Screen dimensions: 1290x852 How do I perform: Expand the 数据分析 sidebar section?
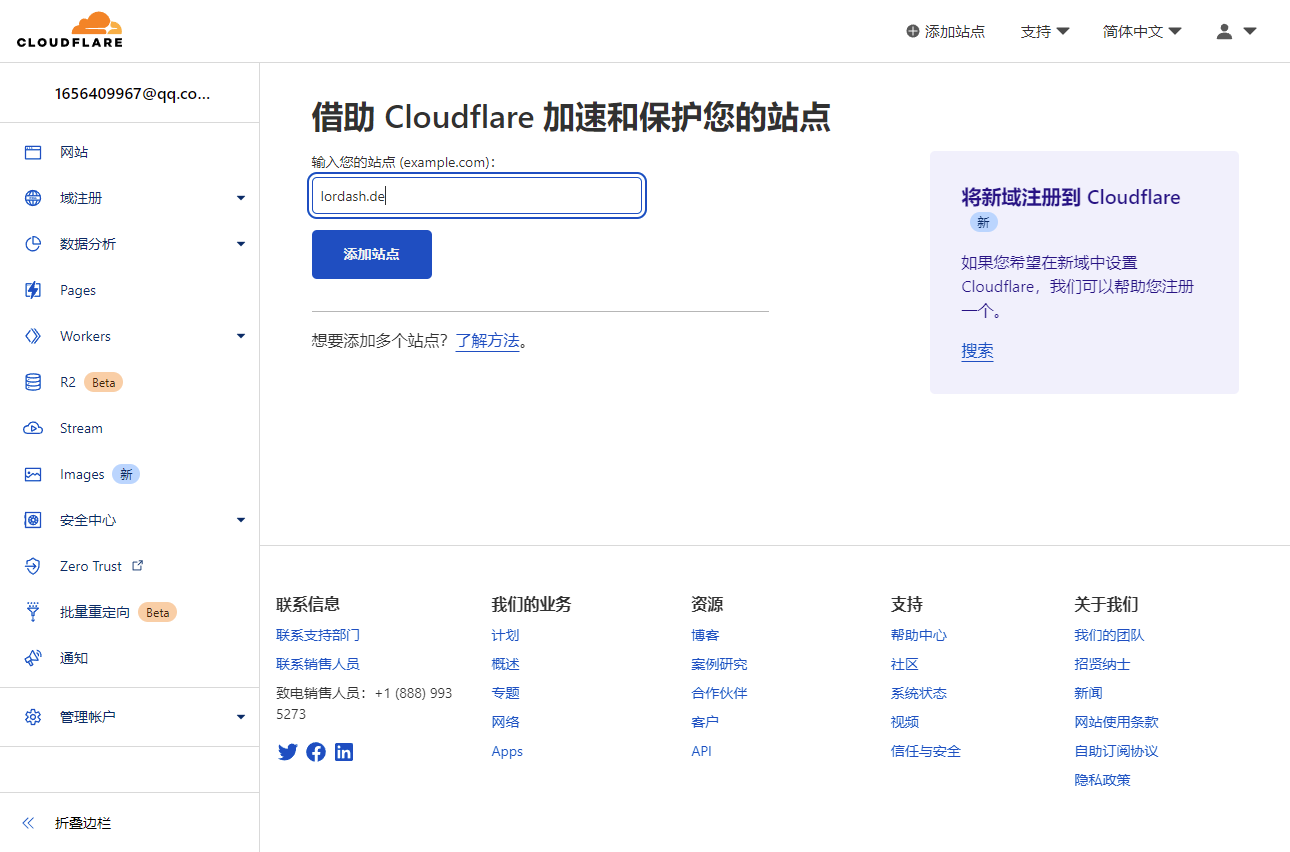(241, 244)
